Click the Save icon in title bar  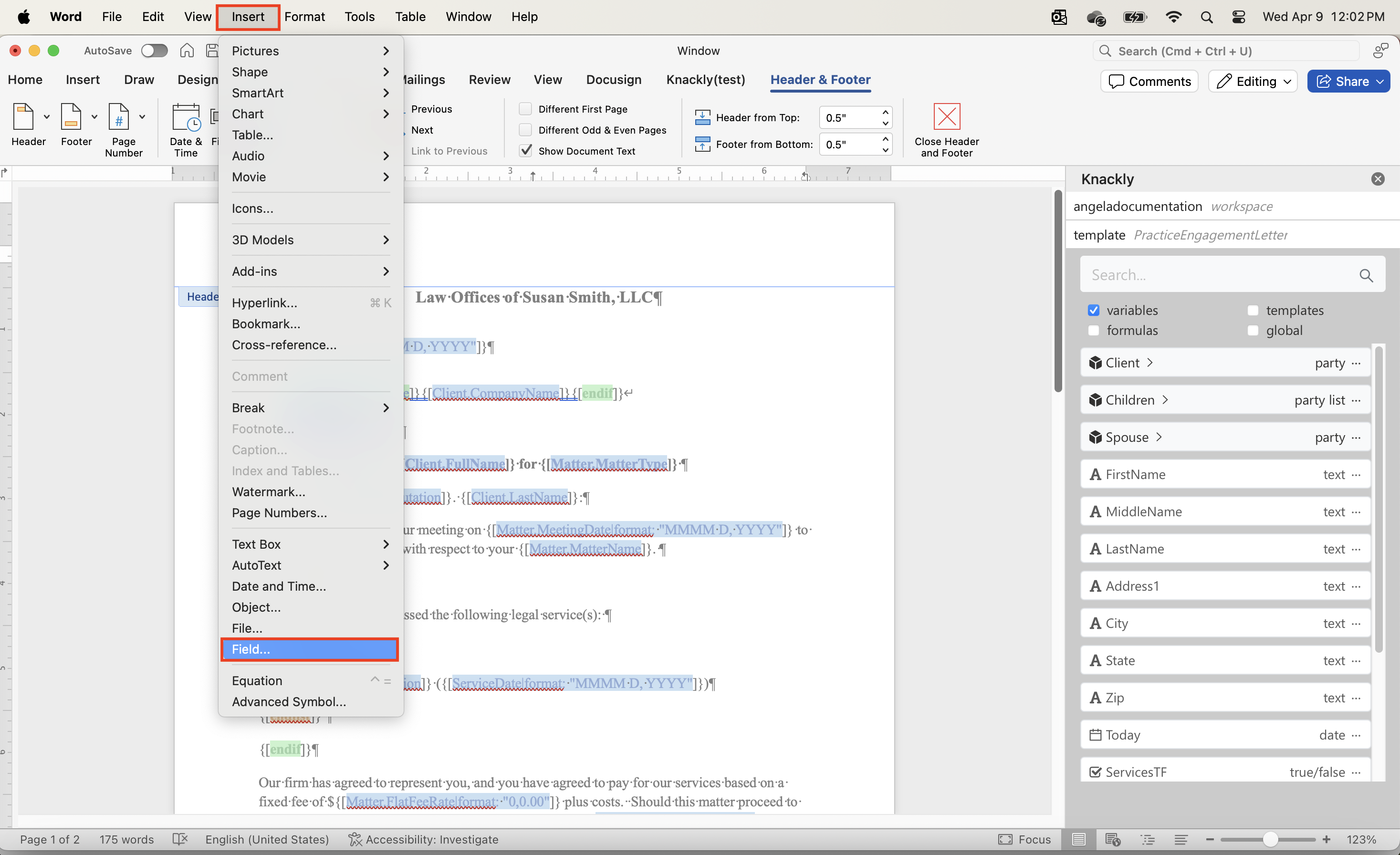pyautogui.click(x=211, y=51)
